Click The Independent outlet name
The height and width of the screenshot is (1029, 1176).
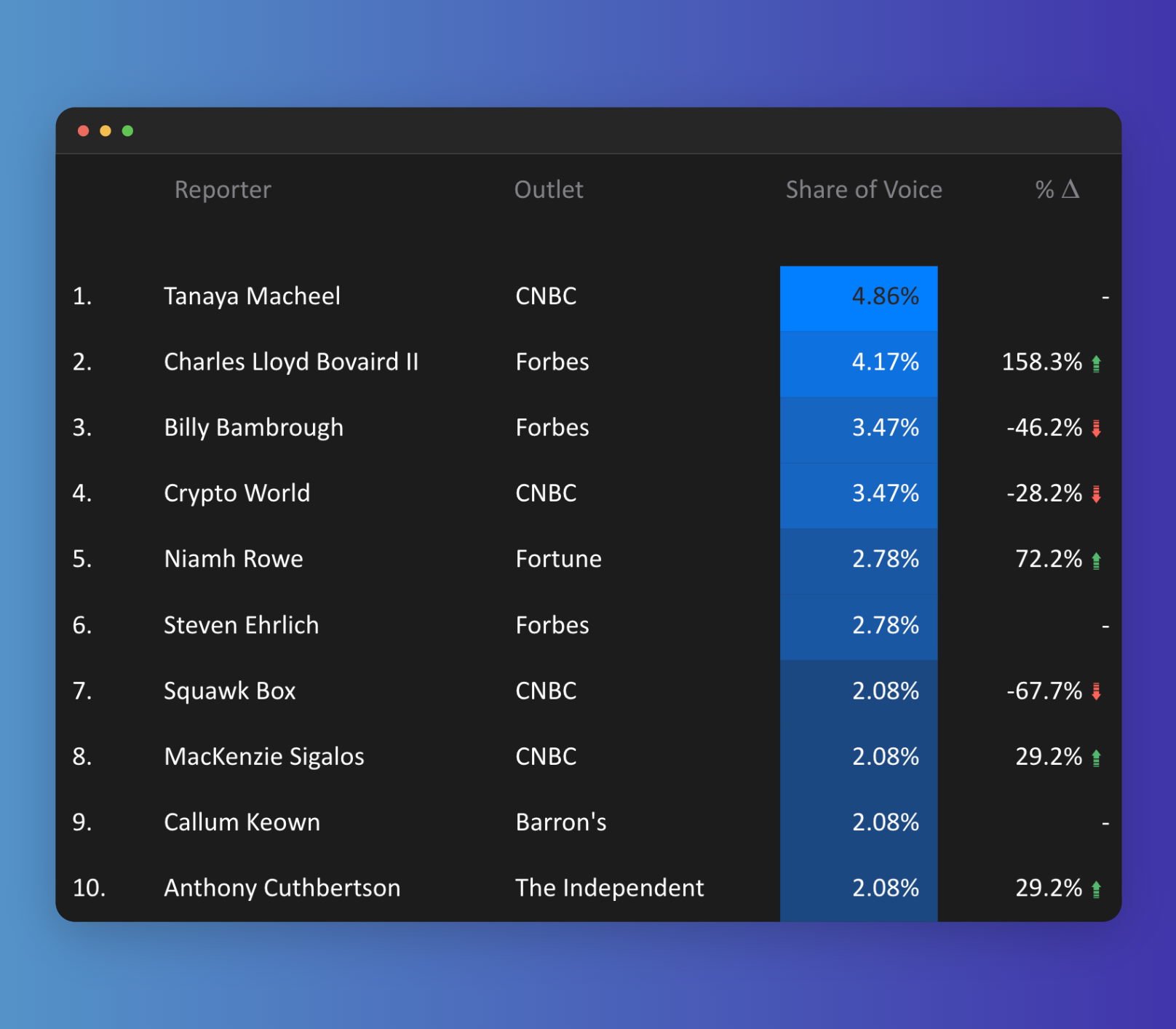[x=609, y=888]
